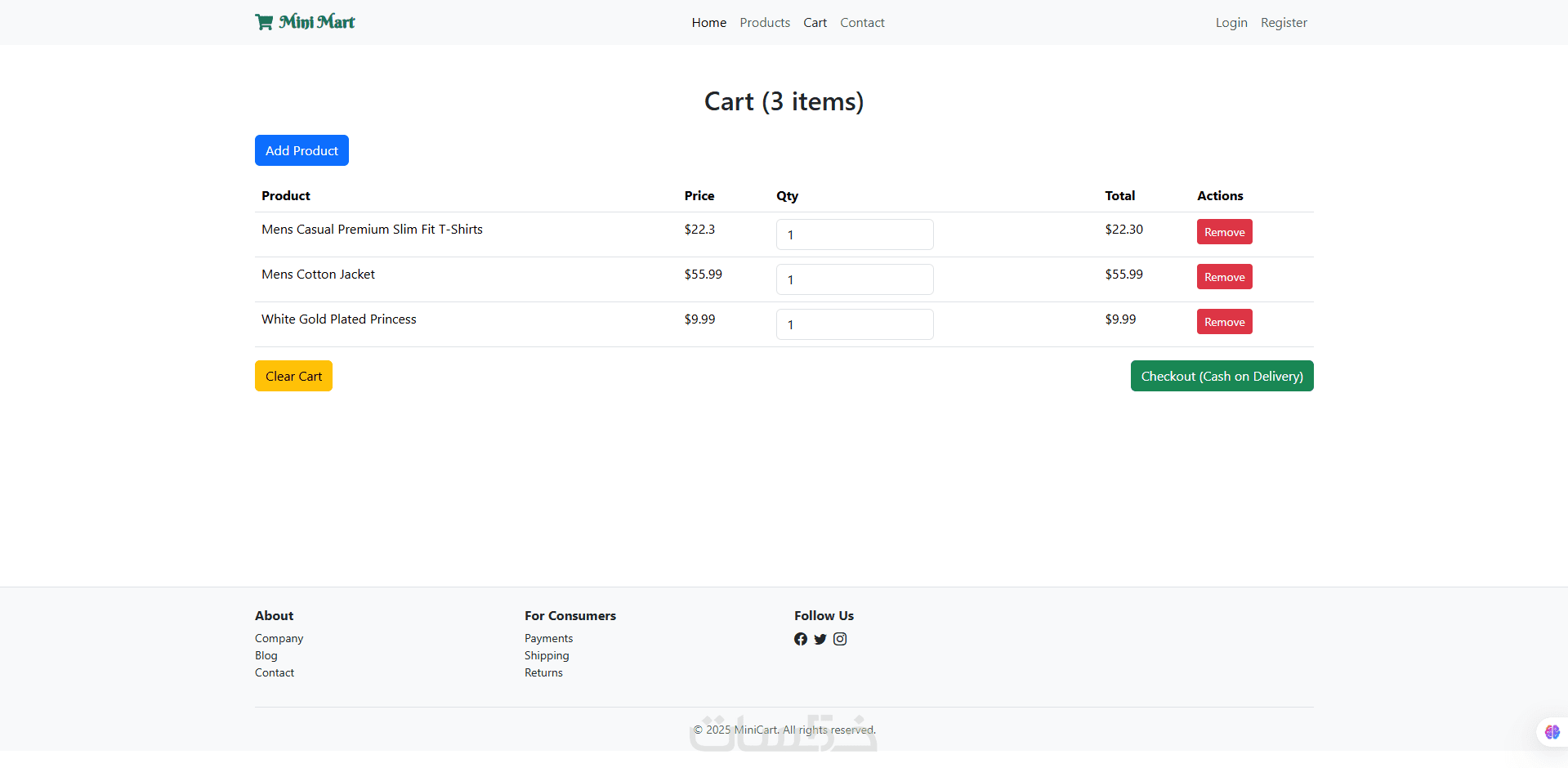Open the Cart nav item
The image size is (1568, 768).
click(x=815, y=23)
